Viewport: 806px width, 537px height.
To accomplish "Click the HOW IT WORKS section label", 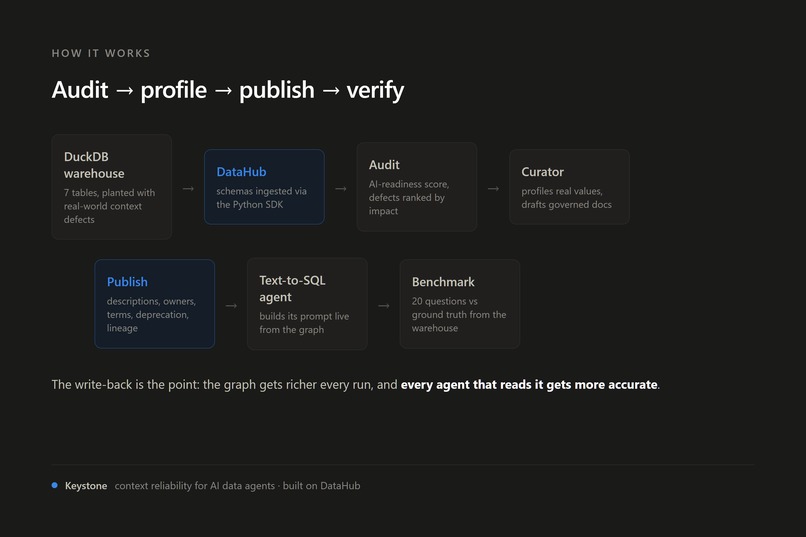I will coord(101,53).
